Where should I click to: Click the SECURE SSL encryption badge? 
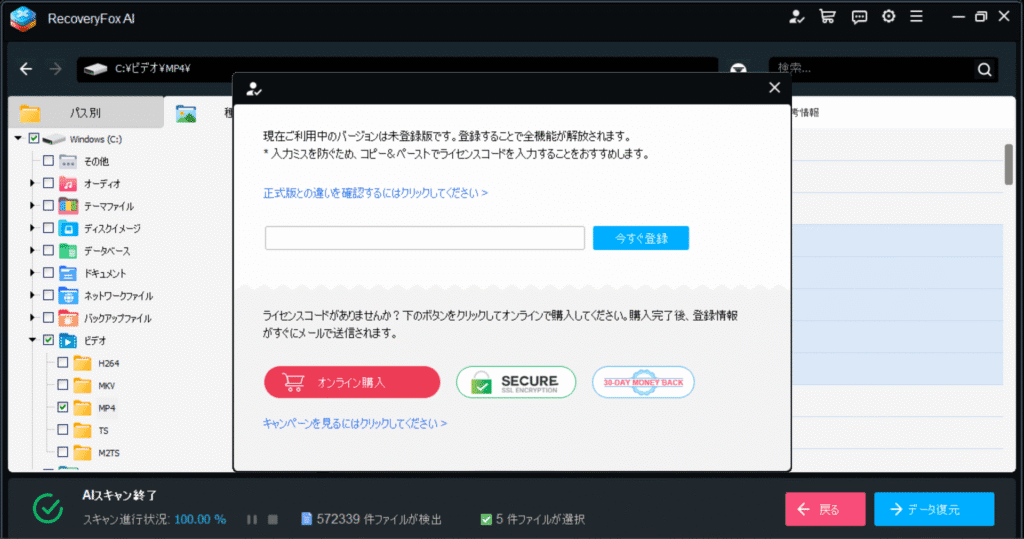click(516, 382)
